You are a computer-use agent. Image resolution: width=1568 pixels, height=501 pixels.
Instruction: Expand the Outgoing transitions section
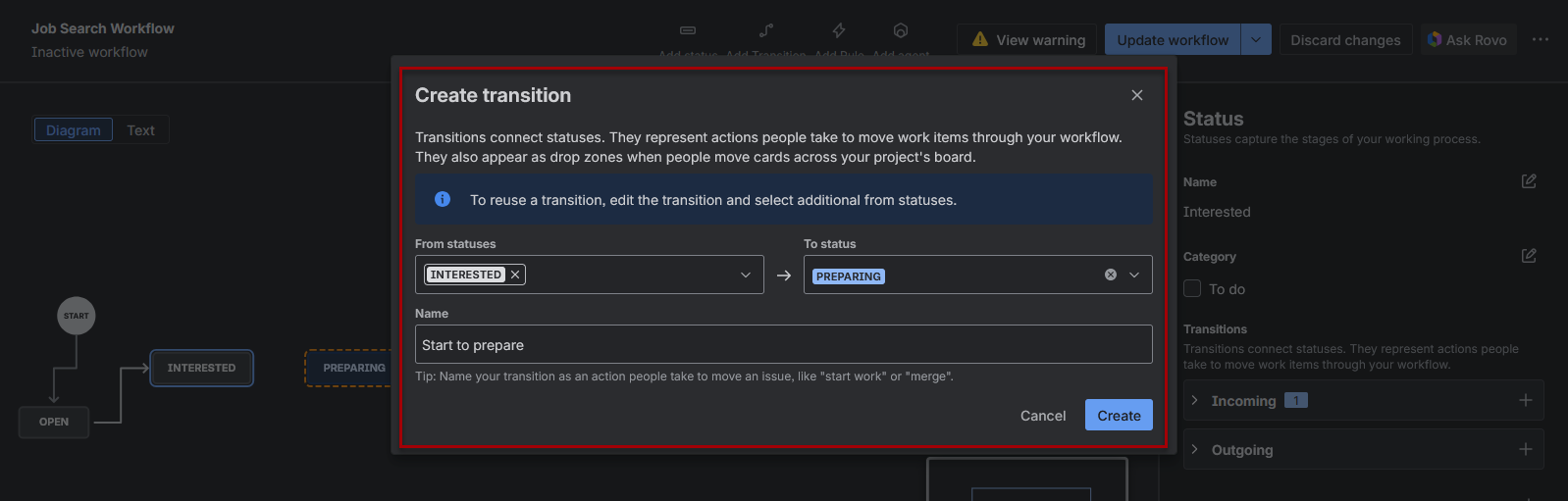pyautogui.click(x=1194, y=449)
